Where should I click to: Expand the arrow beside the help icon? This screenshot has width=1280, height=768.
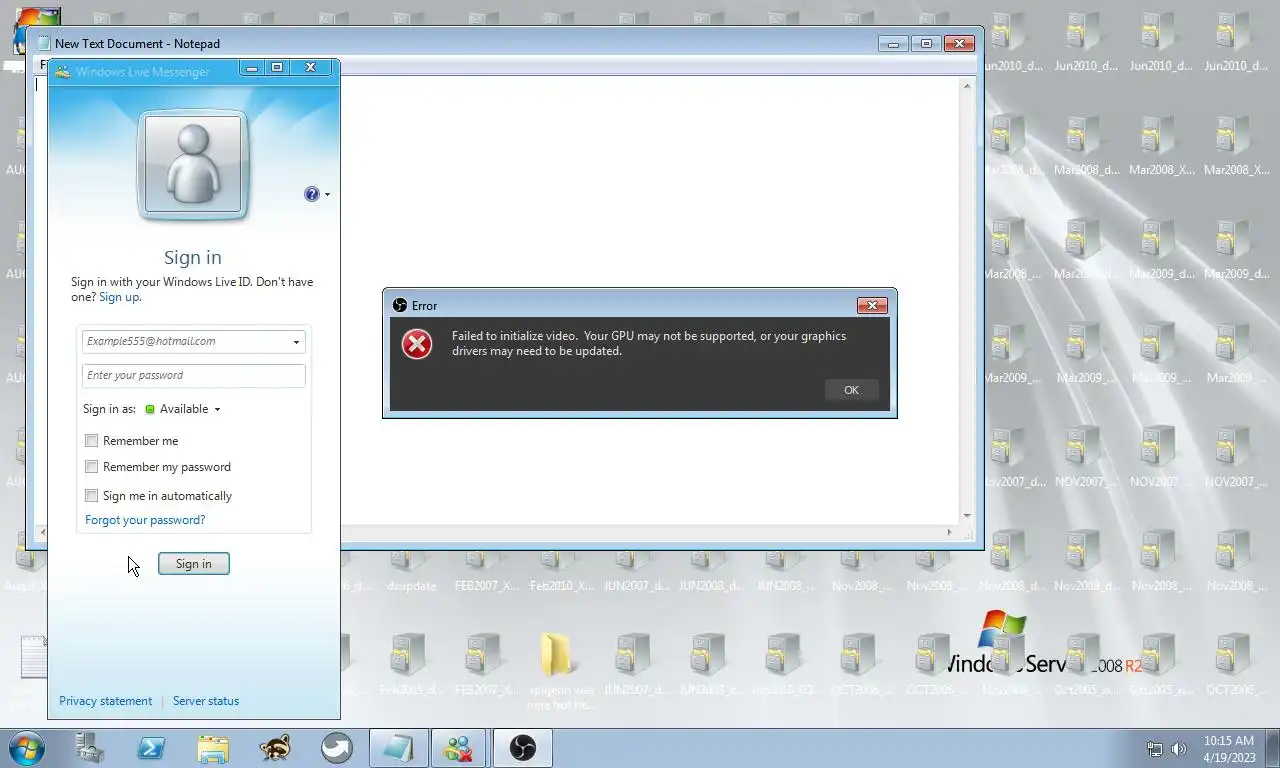tap(327, 194)
